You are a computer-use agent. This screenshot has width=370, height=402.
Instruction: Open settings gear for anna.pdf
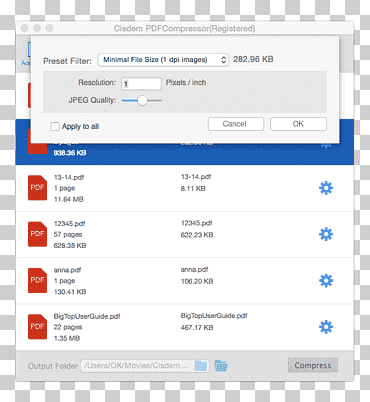click(x=326, y=281)
